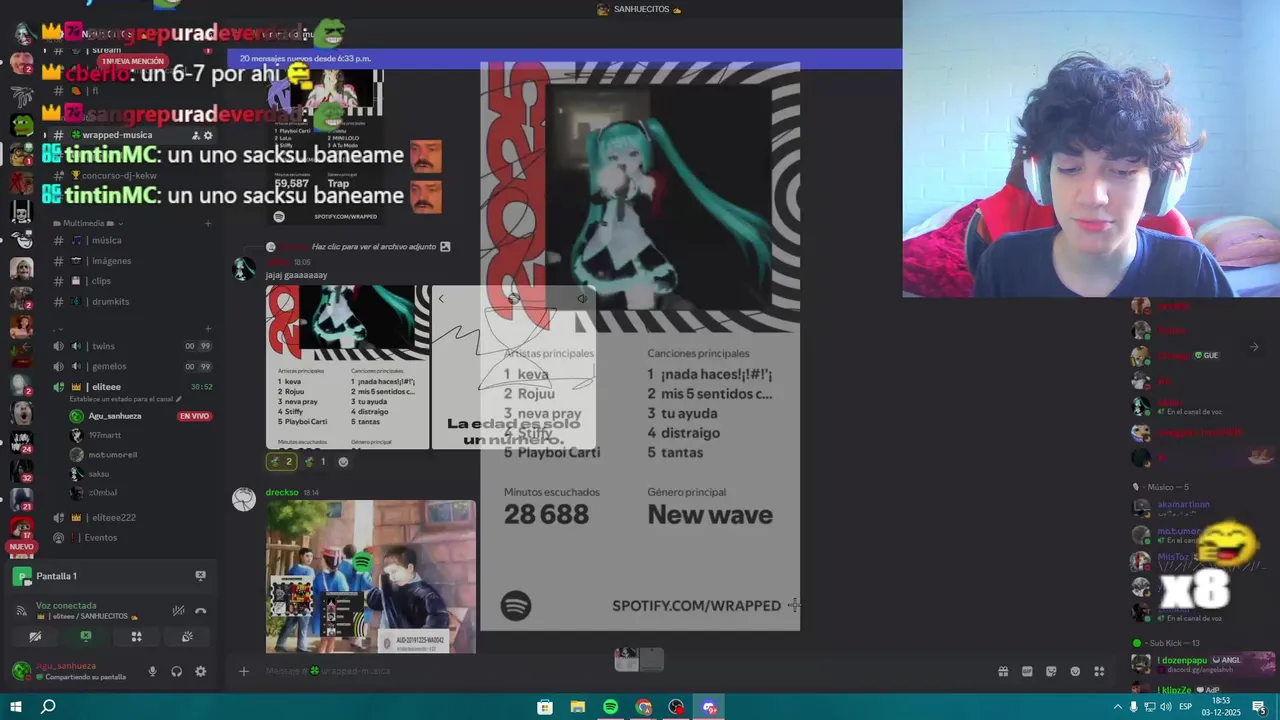Jump via 1 NUEVA MENCIÓN pill

133,62
